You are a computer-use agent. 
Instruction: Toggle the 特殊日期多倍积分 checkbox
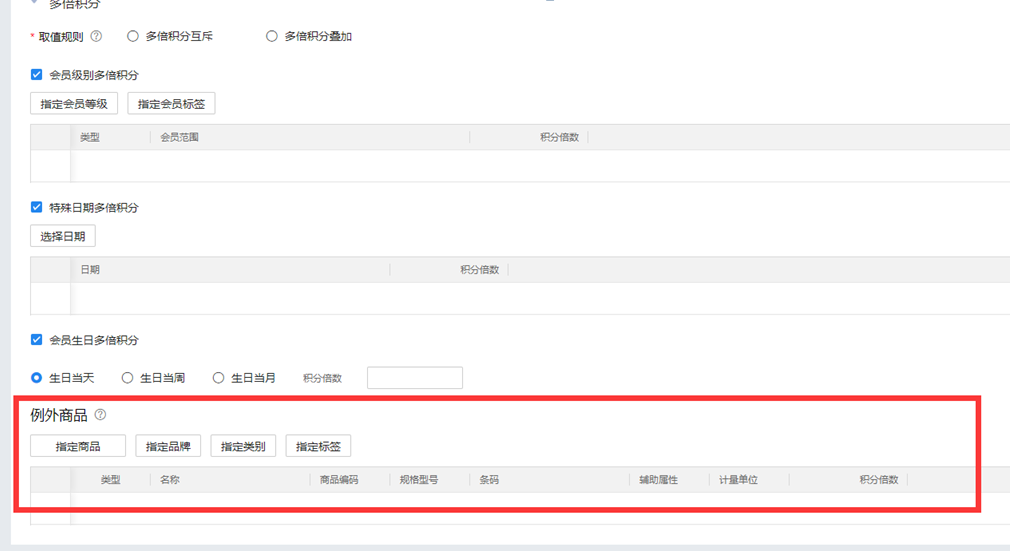37,208
